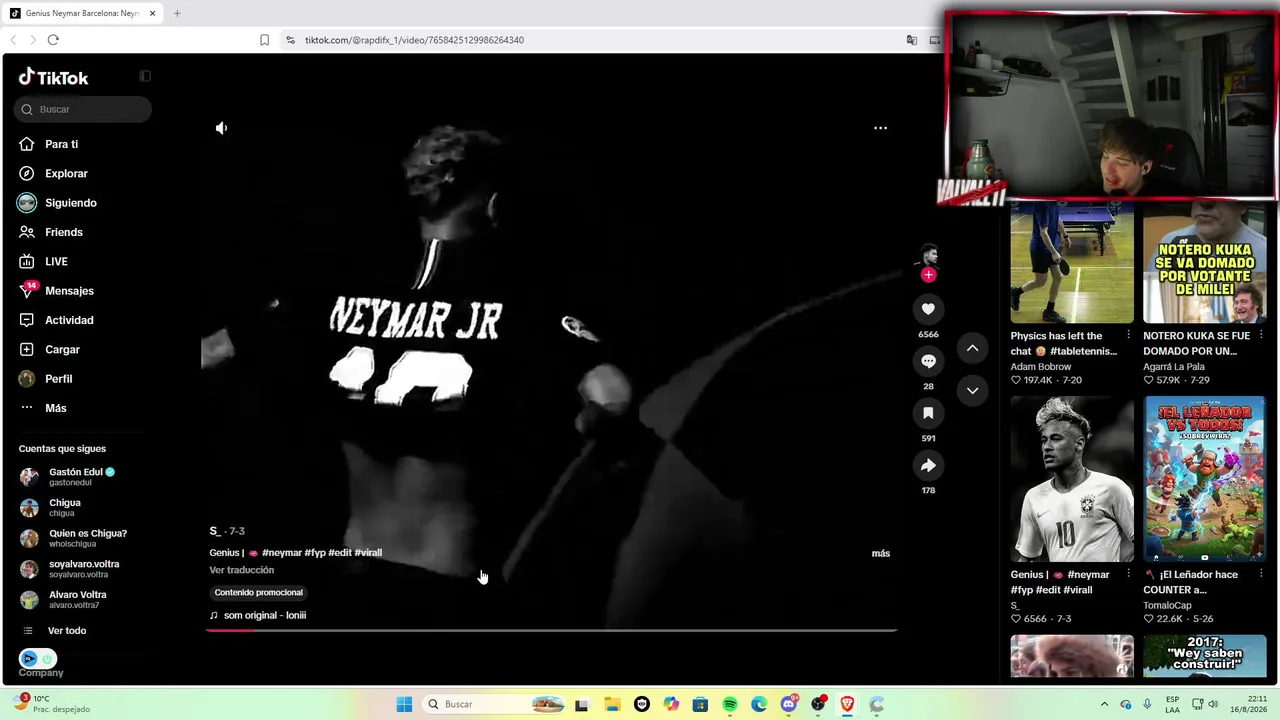Show hidden system tray icons

tap(1104, 704)
